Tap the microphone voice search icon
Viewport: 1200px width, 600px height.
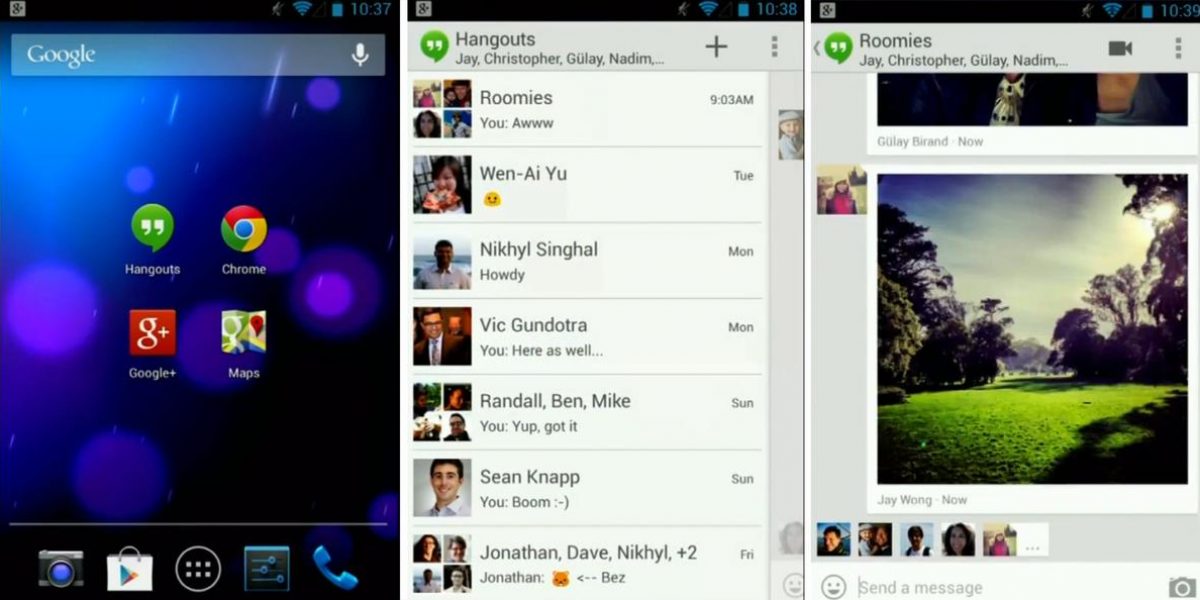(x=360, y=55)
